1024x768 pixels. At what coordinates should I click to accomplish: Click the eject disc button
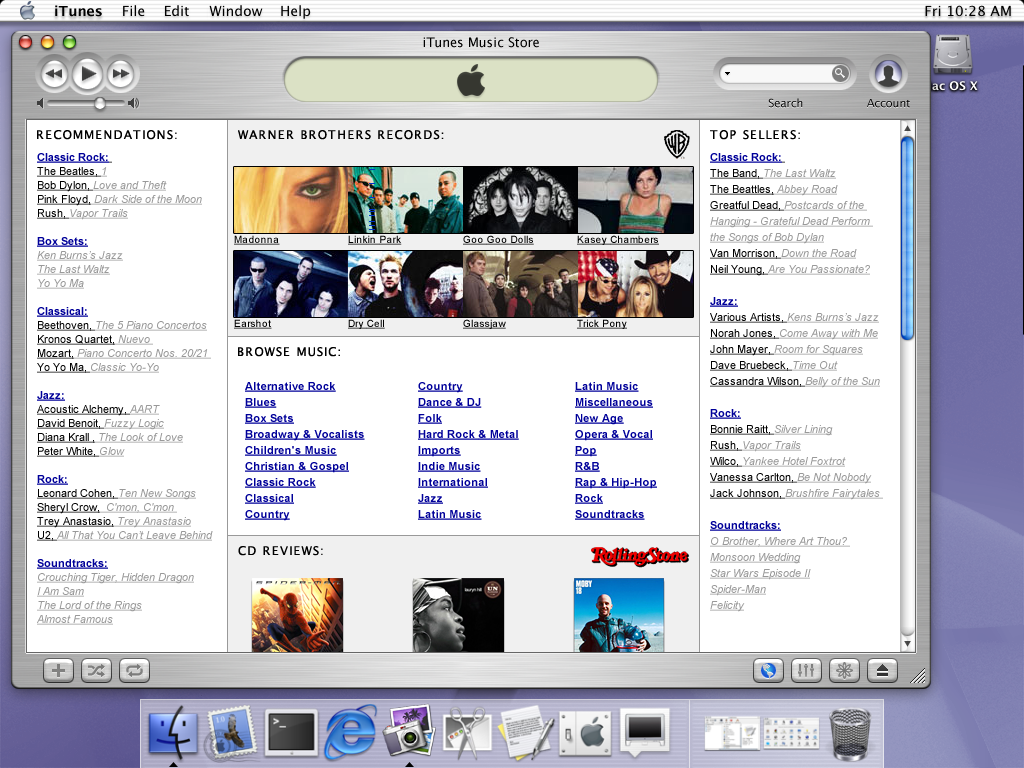tap(882, 671)
